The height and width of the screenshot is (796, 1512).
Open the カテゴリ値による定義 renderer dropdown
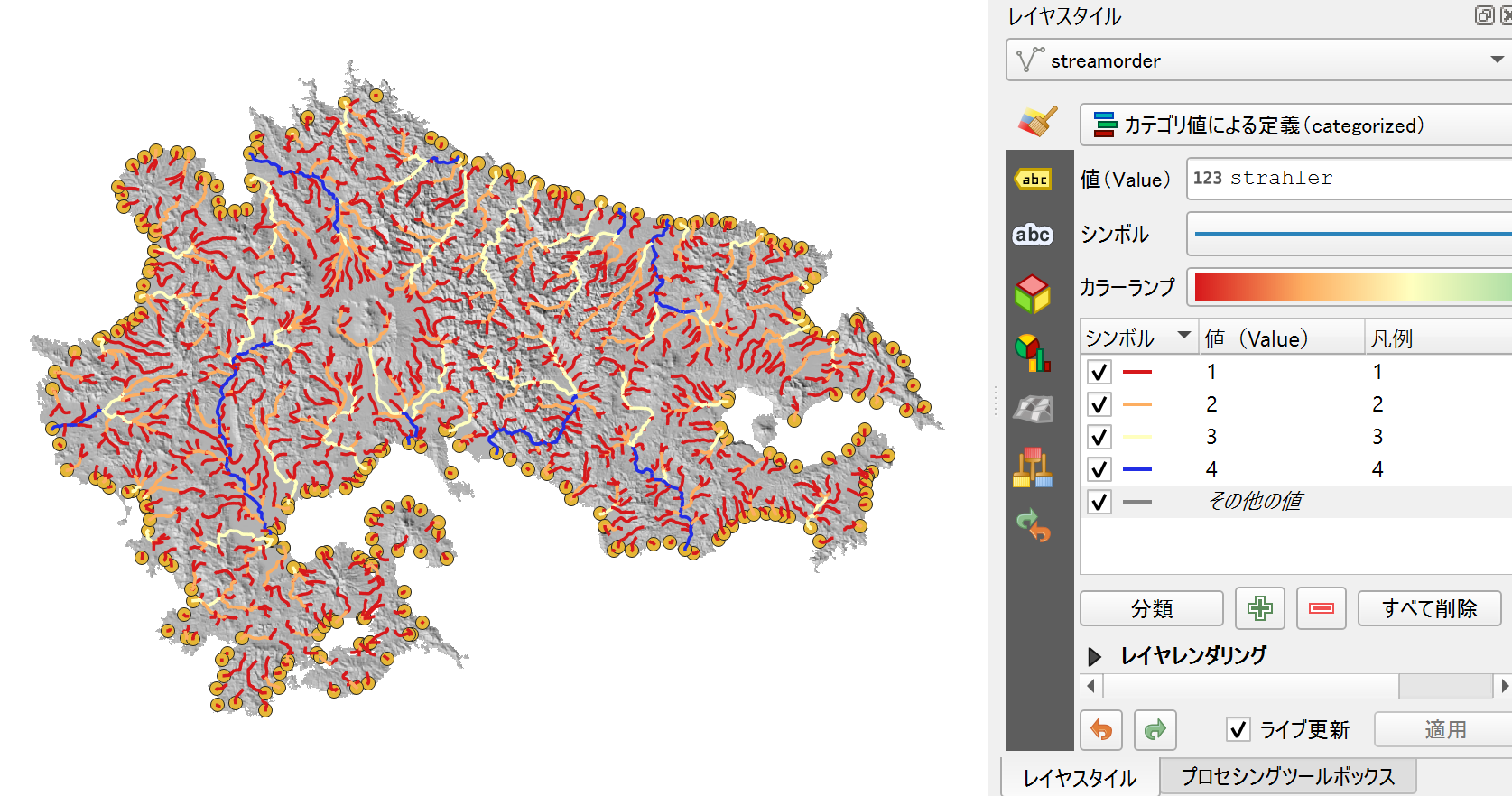coord(1296,125)
